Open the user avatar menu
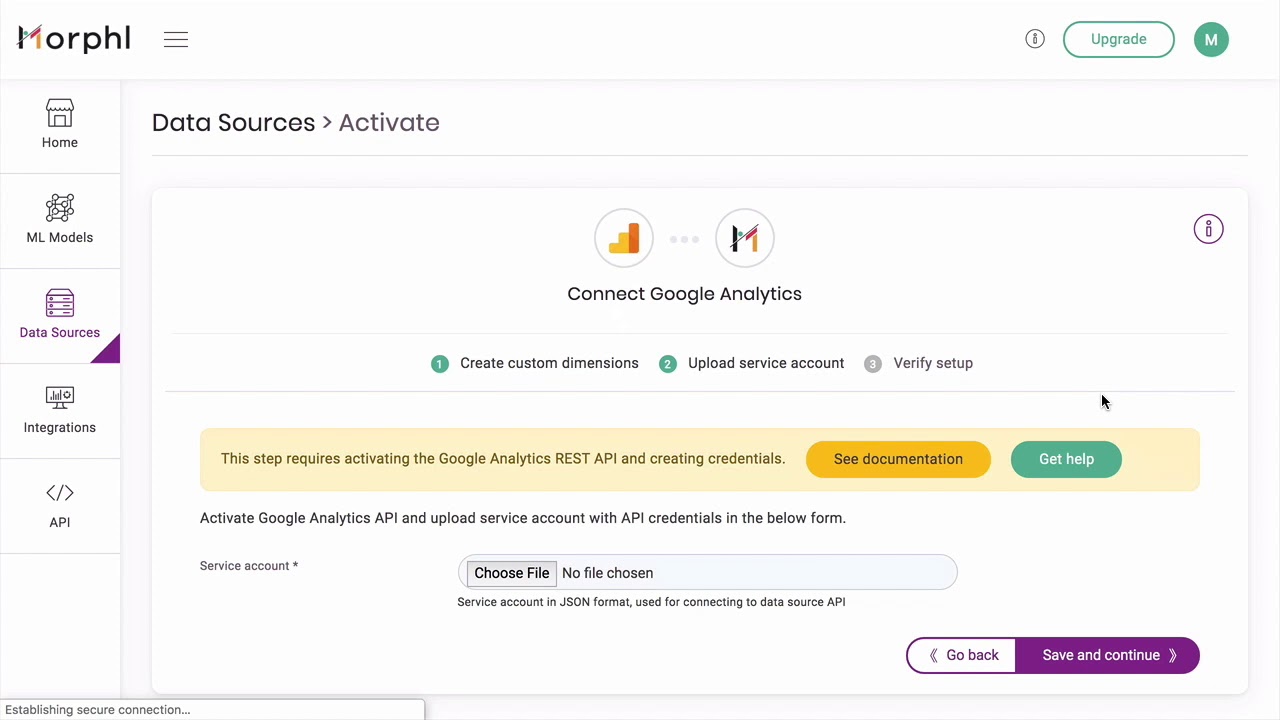Viewport: 1280px width, 720px height. click(x=1211, y=40)
